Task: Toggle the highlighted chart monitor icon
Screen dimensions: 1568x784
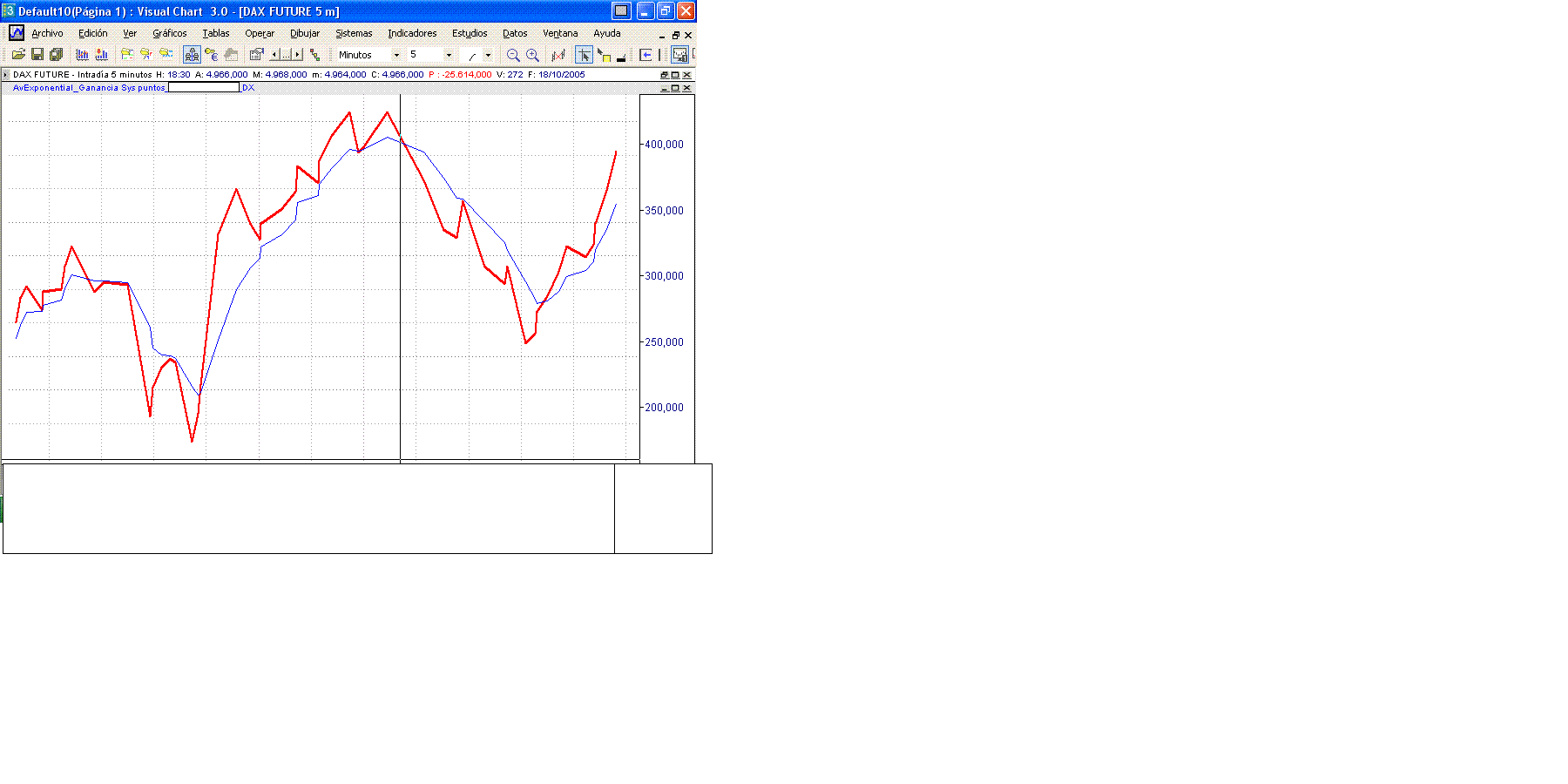Action: point(679,54)
